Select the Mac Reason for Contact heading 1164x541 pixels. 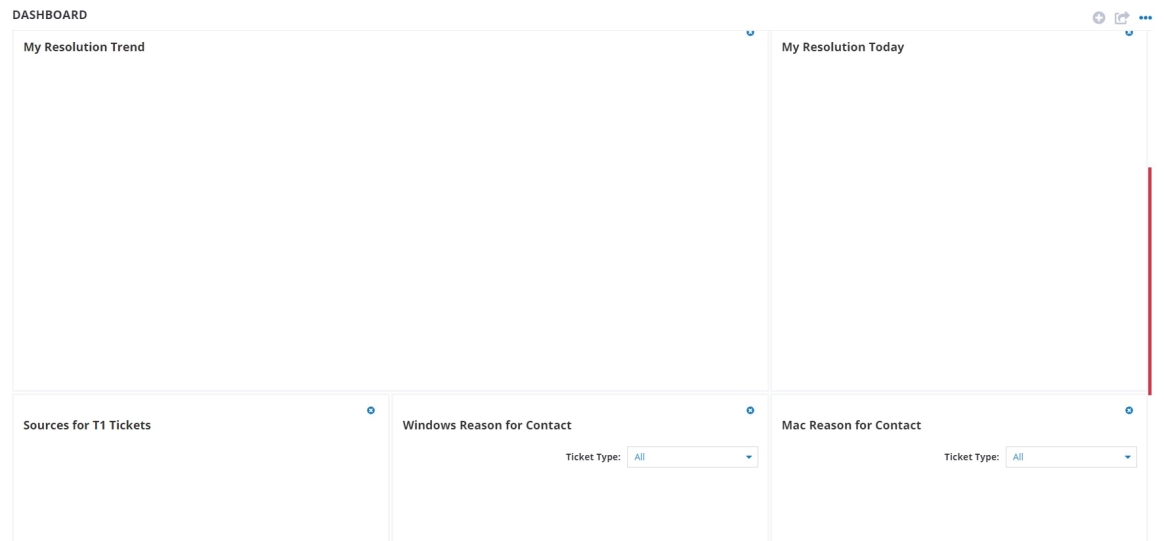pyautogui.click(x=851, y=425)
